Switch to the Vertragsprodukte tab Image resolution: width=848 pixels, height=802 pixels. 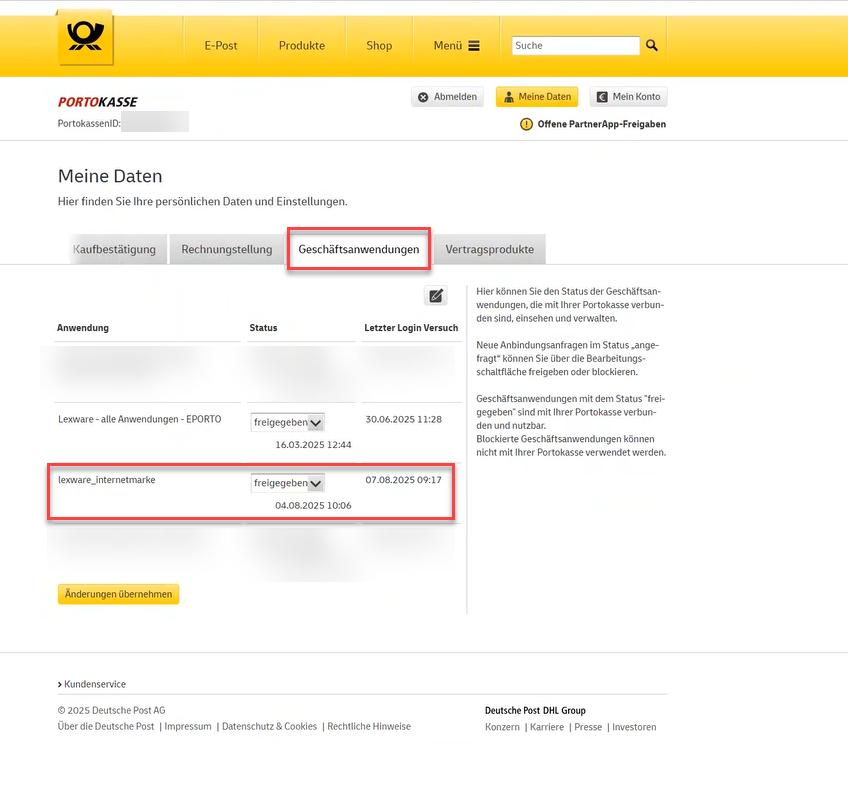click(489, 250)
